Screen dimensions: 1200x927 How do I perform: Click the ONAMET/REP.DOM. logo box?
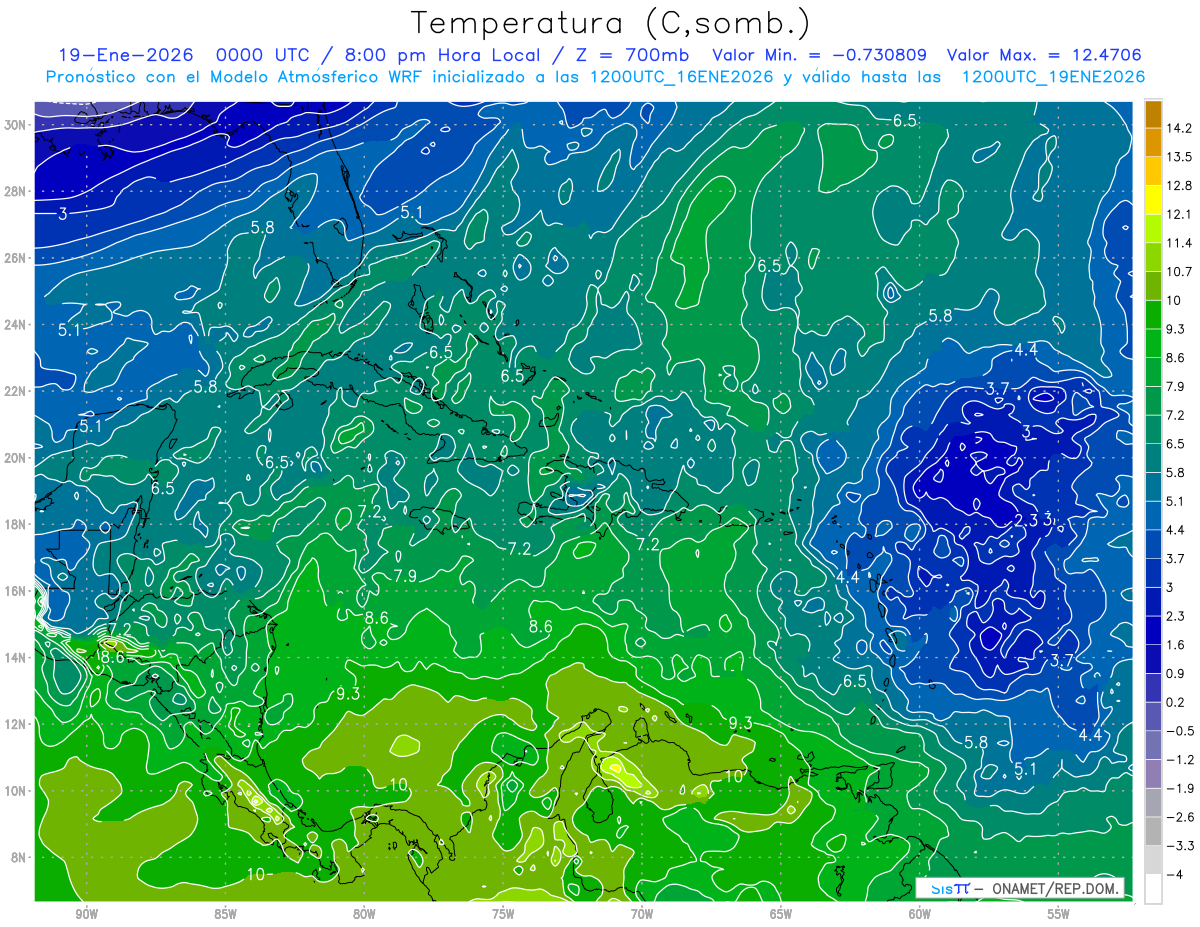coord(1021,888)
